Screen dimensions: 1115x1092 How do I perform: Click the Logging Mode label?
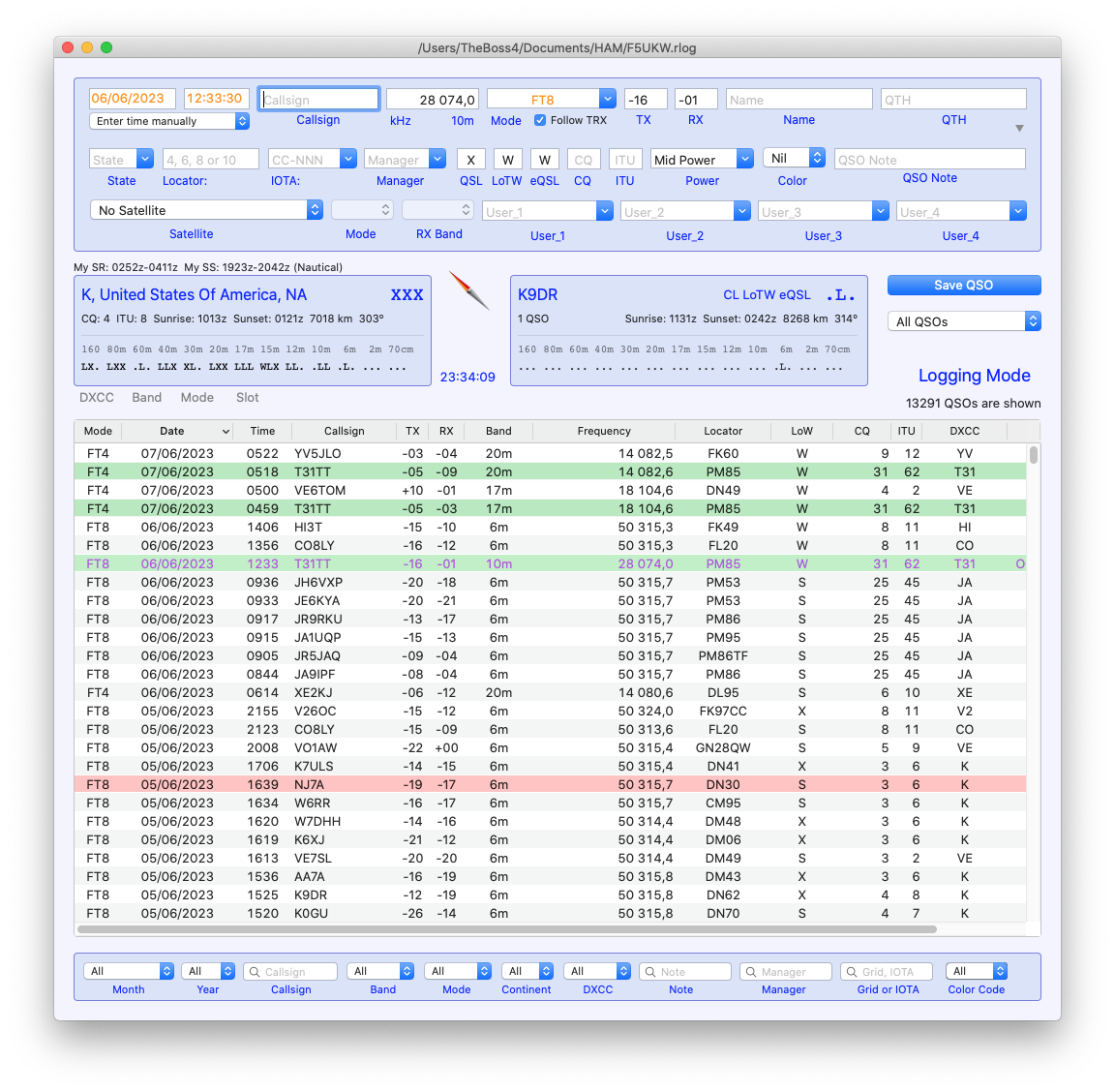pyautogui.click(x=974, y=376)
